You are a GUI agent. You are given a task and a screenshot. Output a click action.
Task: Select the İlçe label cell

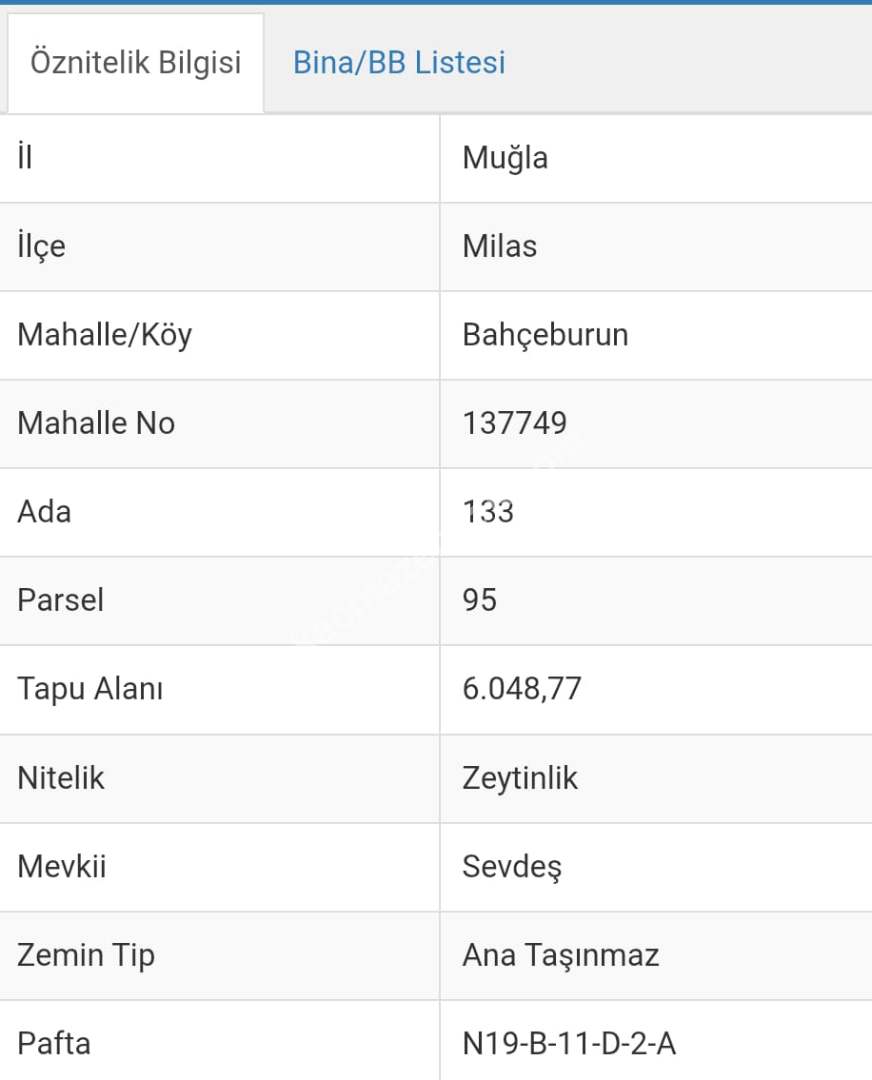(41, 246)
